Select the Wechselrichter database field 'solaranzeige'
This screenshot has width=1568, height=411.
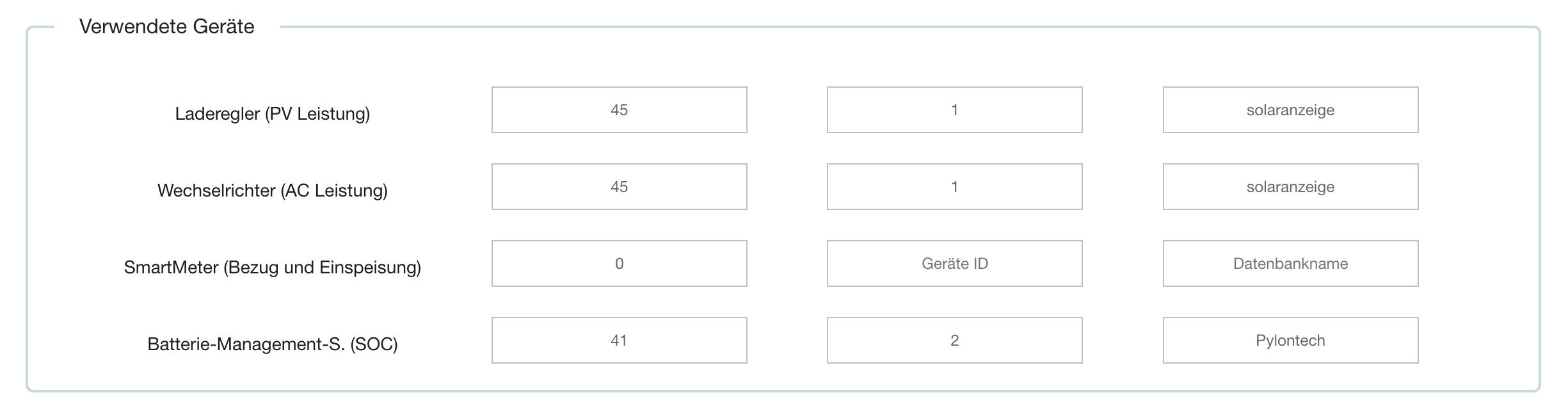tap(1290, 187)
